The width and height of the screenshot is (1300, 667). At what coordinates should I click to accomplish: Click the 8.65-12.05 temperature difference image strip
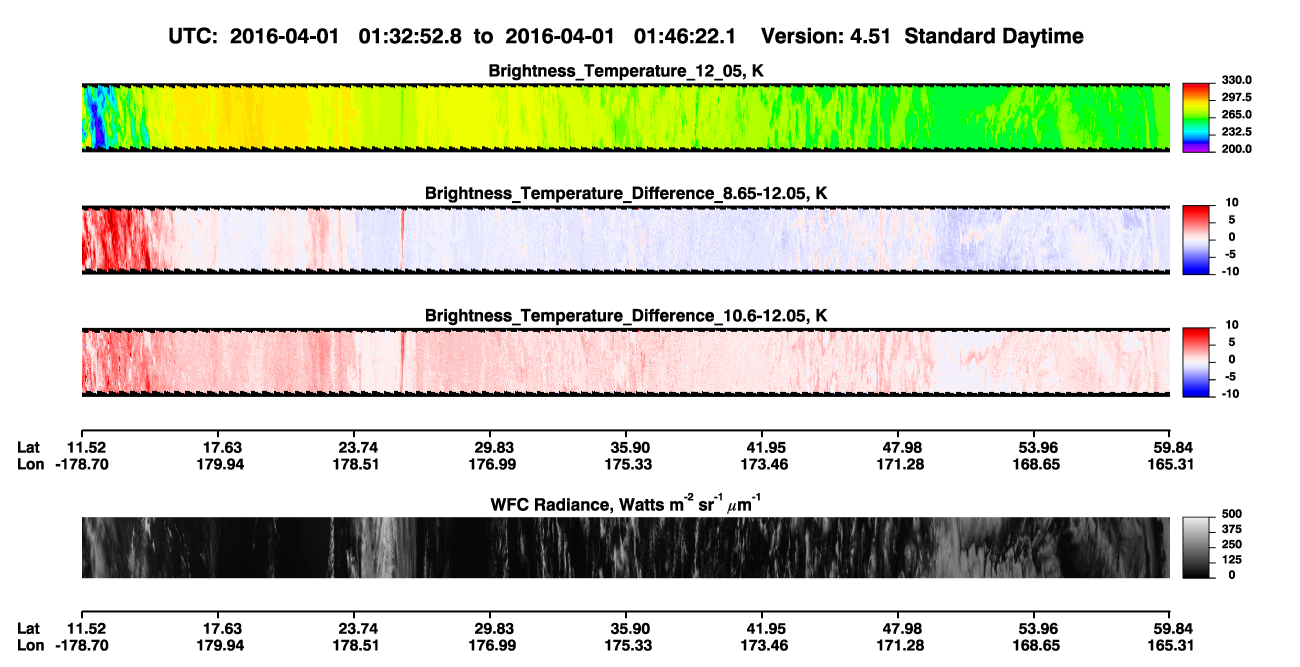pyautogui.click(x=625, y=239)
